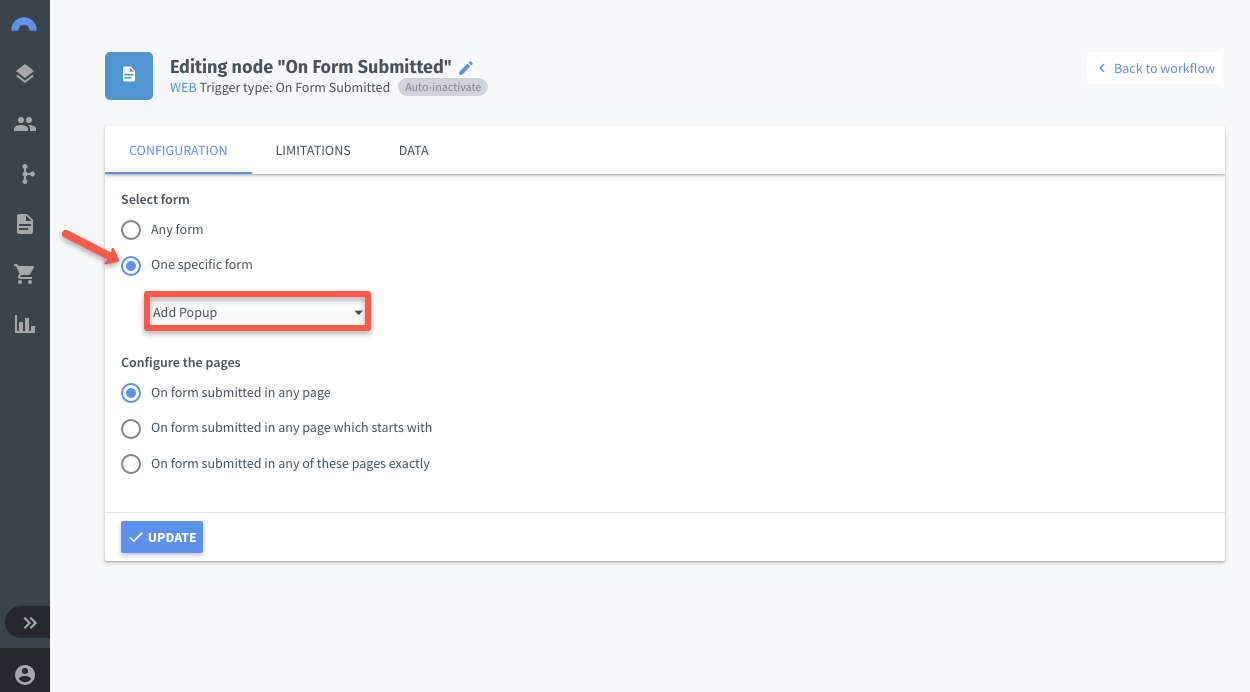1250x692 pixels.
Task: Choose 'any page which starts with' option
Action: (131, 429)
